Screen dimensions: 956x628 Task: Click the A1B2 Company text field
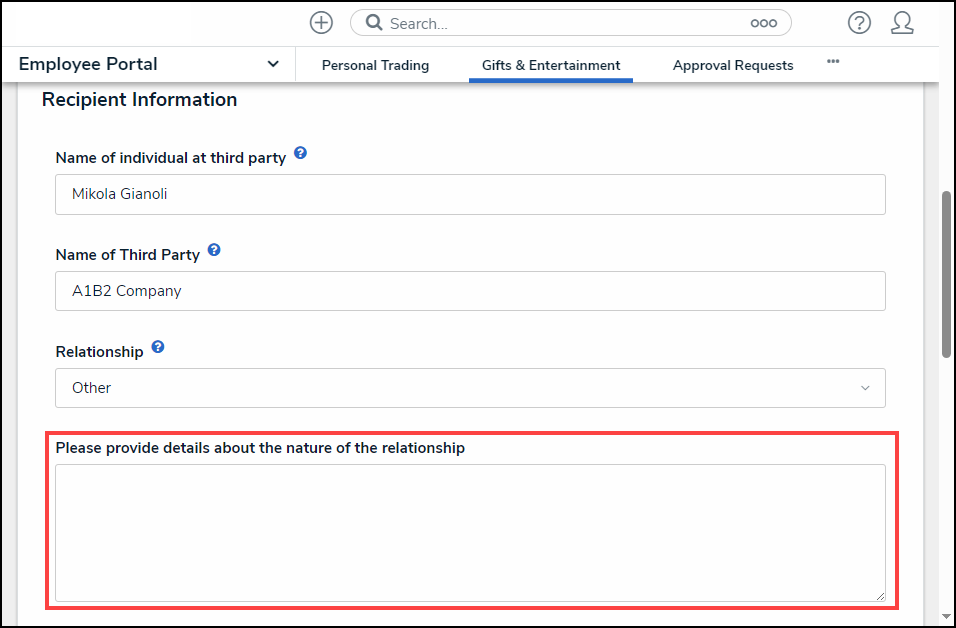470,291
